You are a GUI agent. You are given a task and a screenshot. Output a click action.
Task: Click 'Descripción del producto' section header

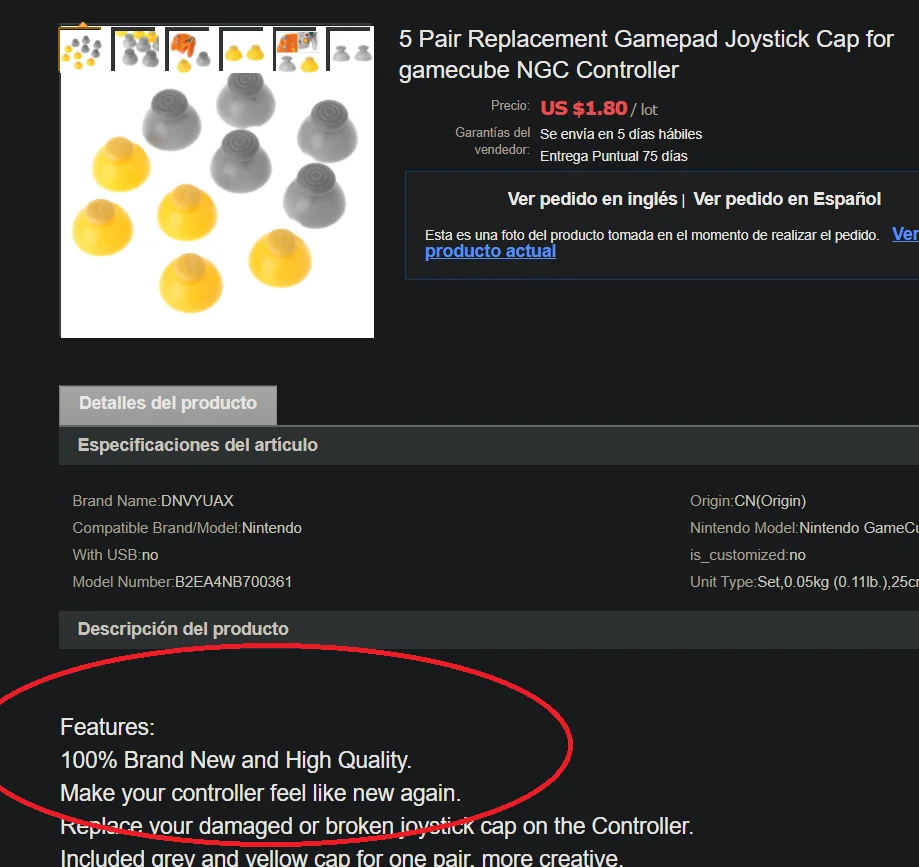pos(489,629)
